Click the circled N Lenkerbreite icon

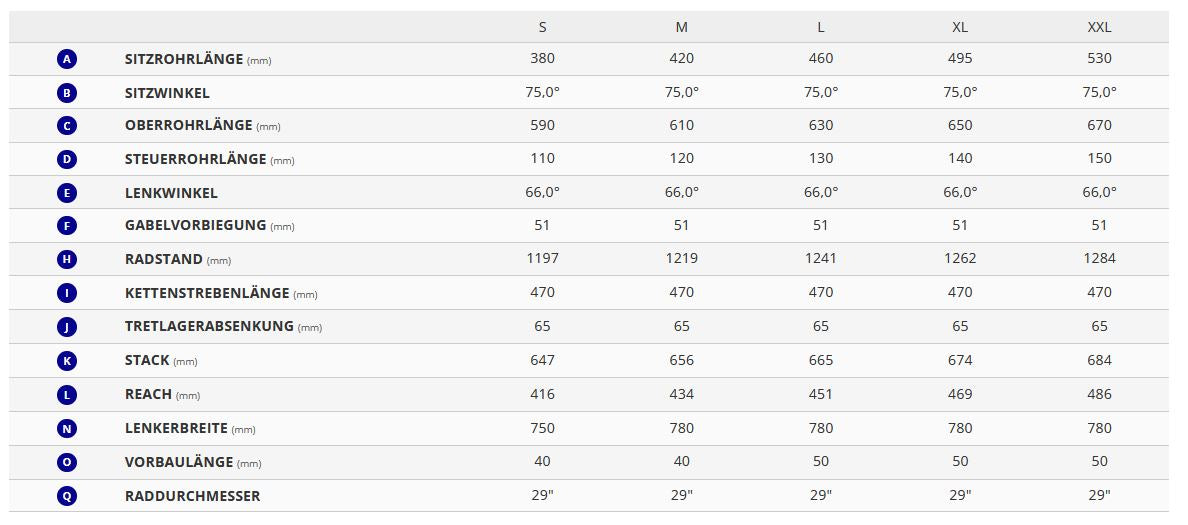tap(67, 429)
